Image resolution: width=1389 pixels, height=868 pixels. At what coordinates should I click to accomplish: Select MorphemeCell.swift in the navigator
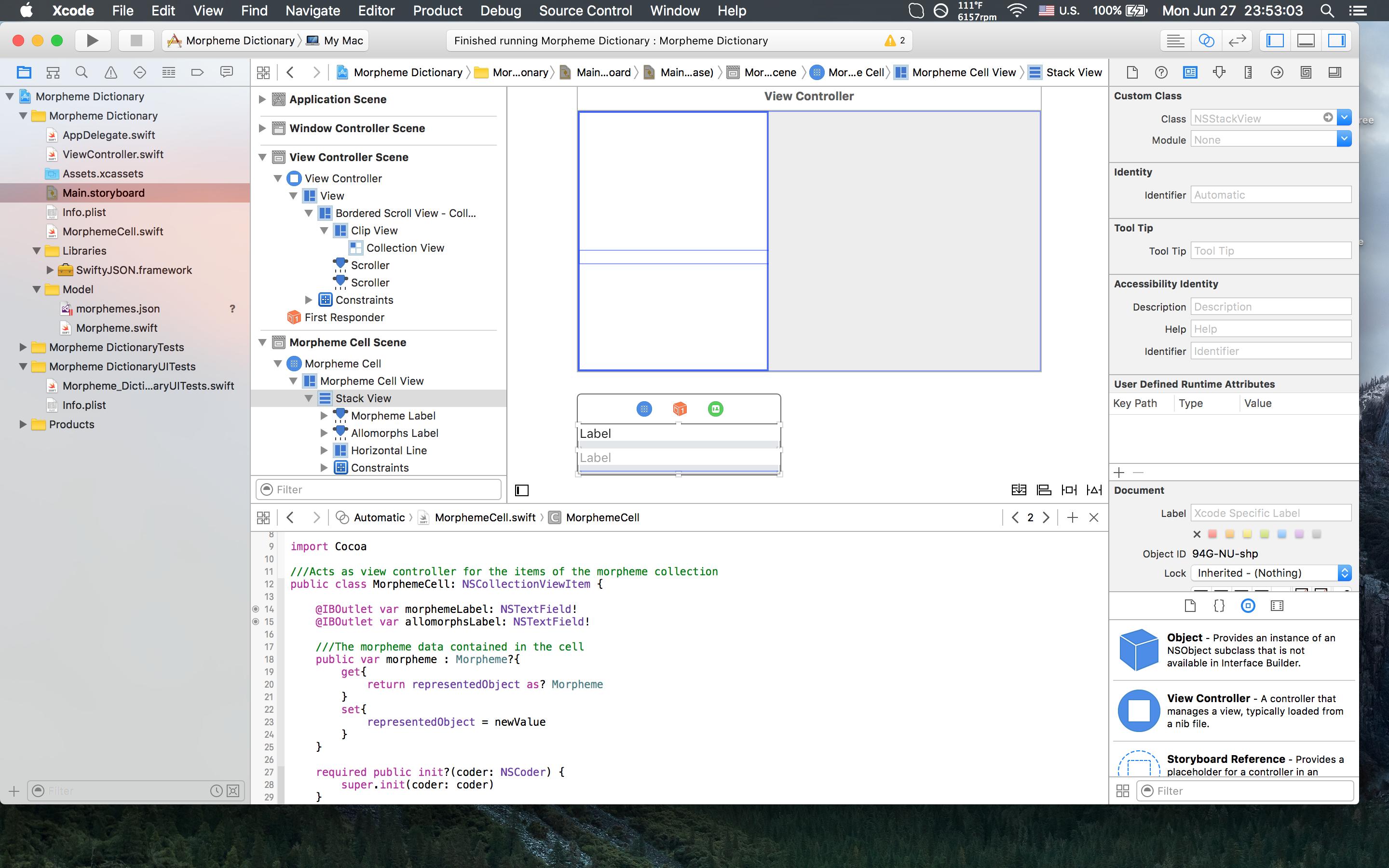[x=112, y=231]
